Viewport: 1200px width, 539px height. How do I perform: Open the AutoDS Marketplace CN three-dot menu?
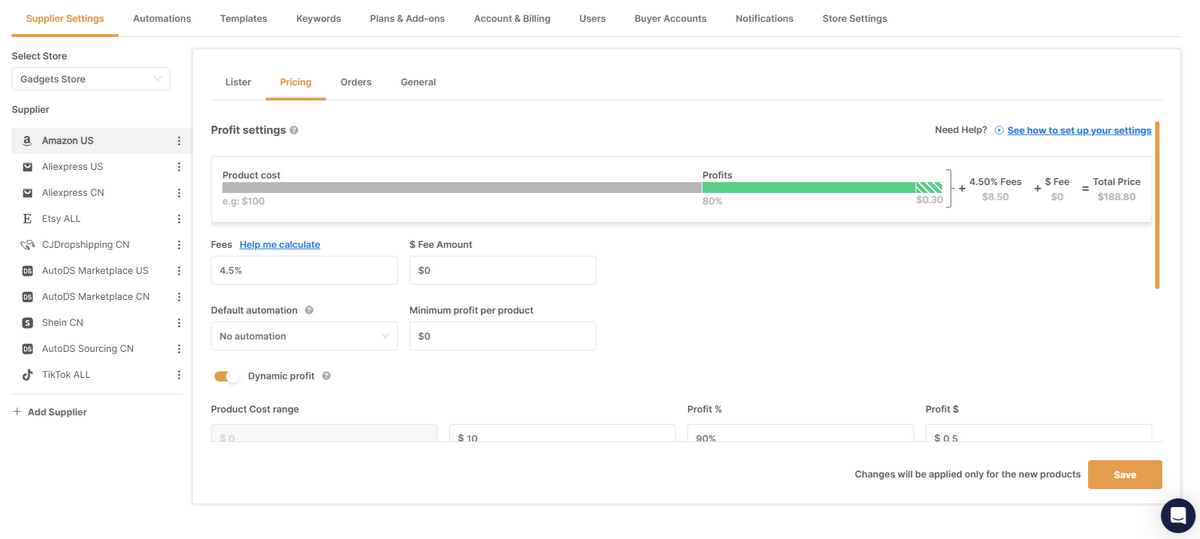tap(179, 297)
